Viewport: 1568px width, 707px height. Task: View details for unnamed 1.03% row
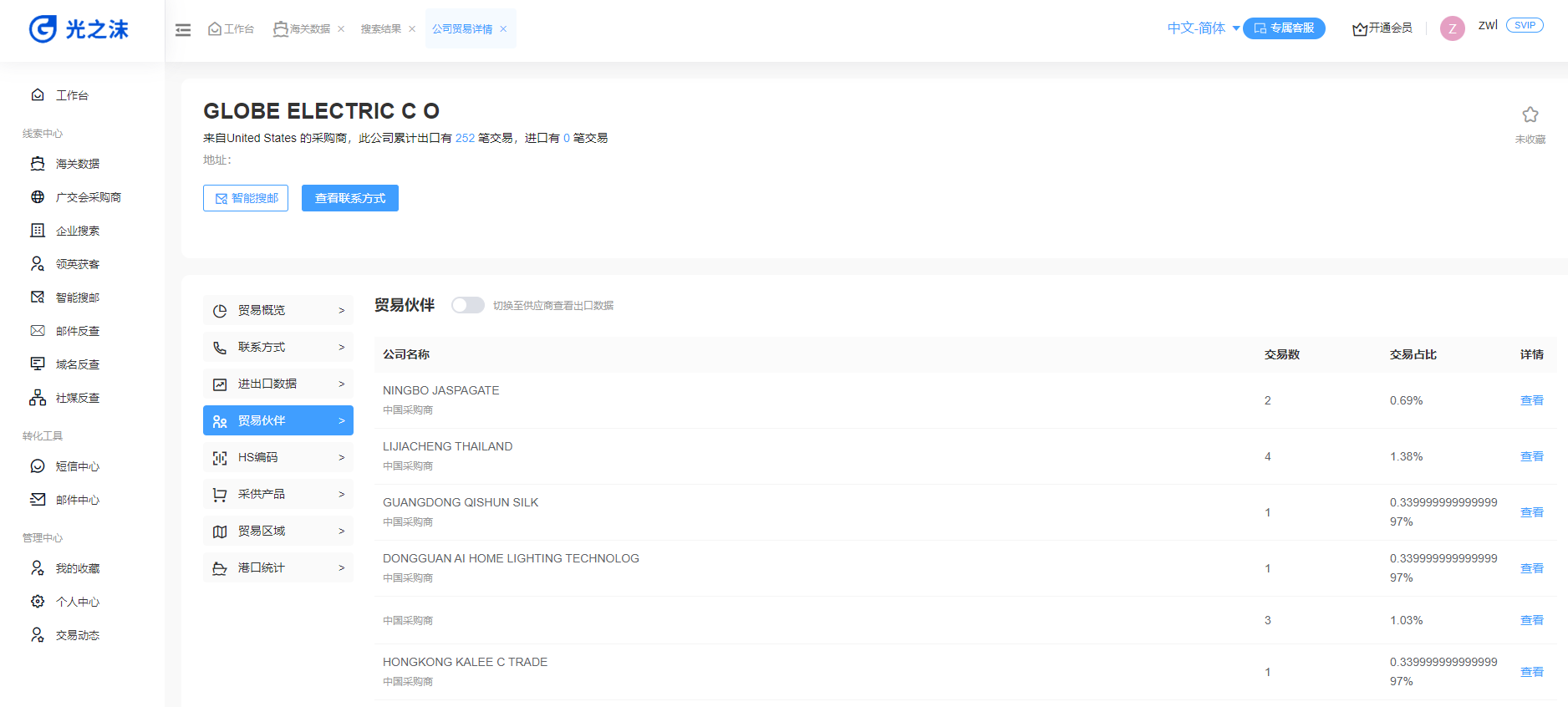coord(1531,620)
